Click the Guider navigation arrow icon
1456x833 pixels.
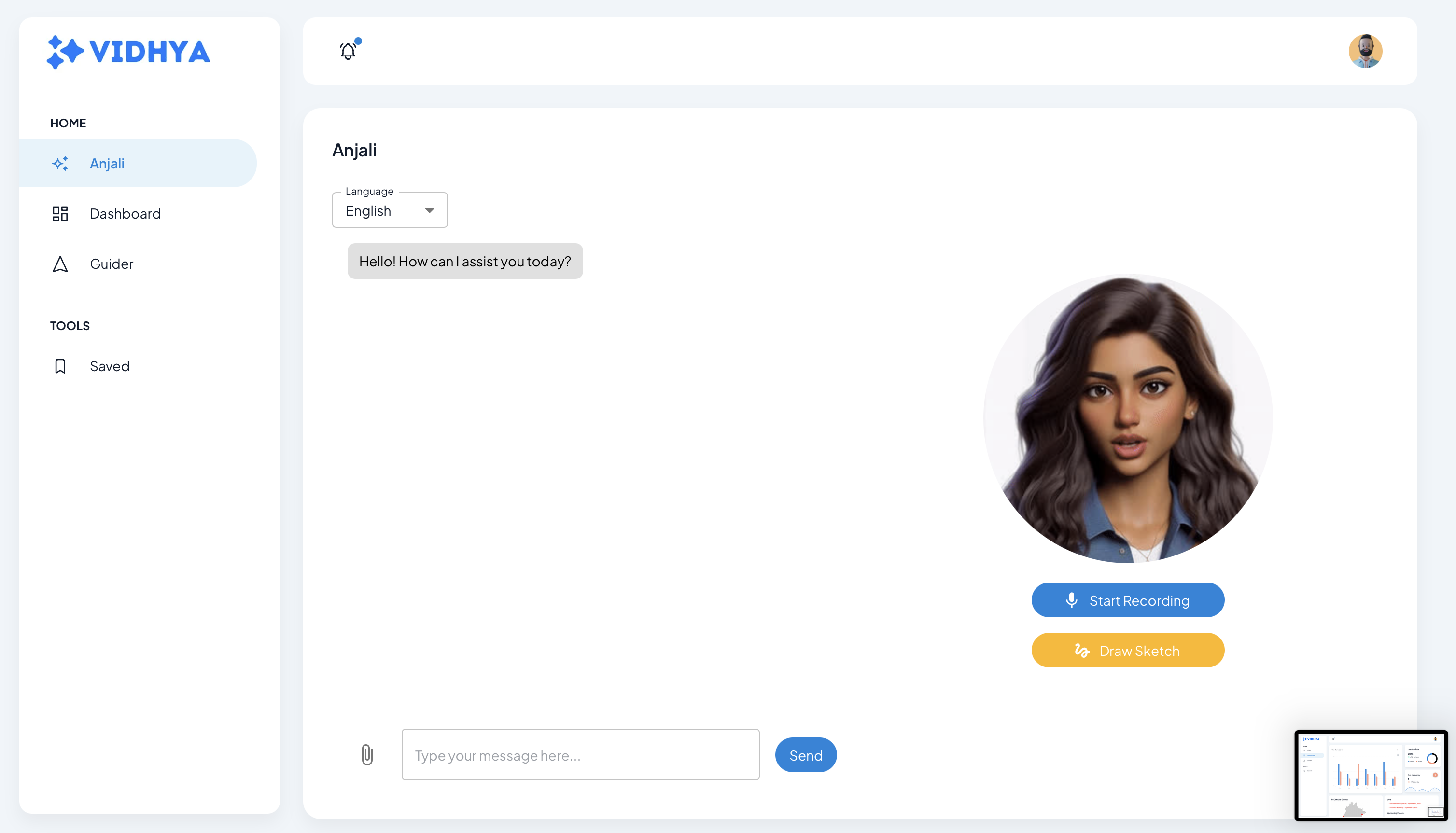pos(60,264)
